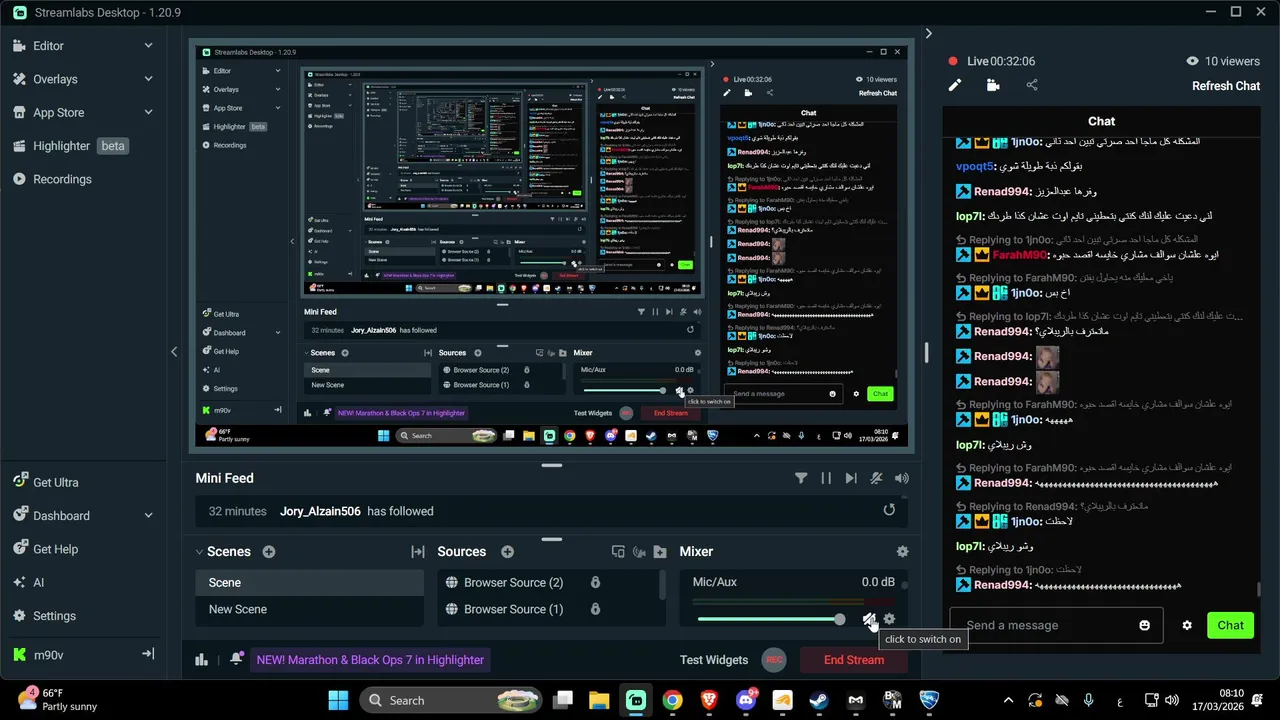Adjust the Mic/Aux volume slider
Screen dimensions: 1280x720
[770, 619]
